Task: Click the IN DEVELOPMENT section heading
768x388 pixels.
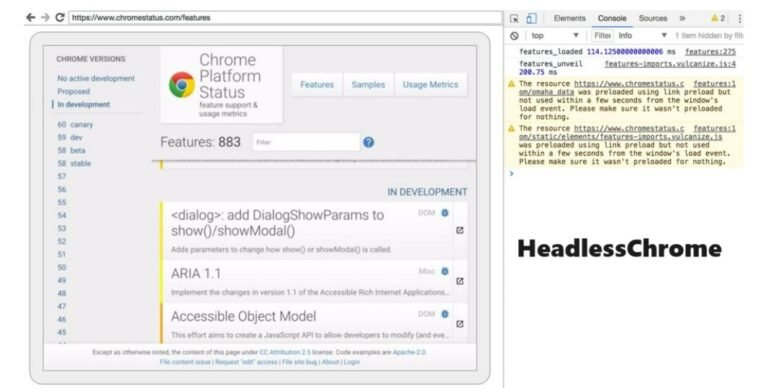Action: pyautogui.click(x=427, y=192)
